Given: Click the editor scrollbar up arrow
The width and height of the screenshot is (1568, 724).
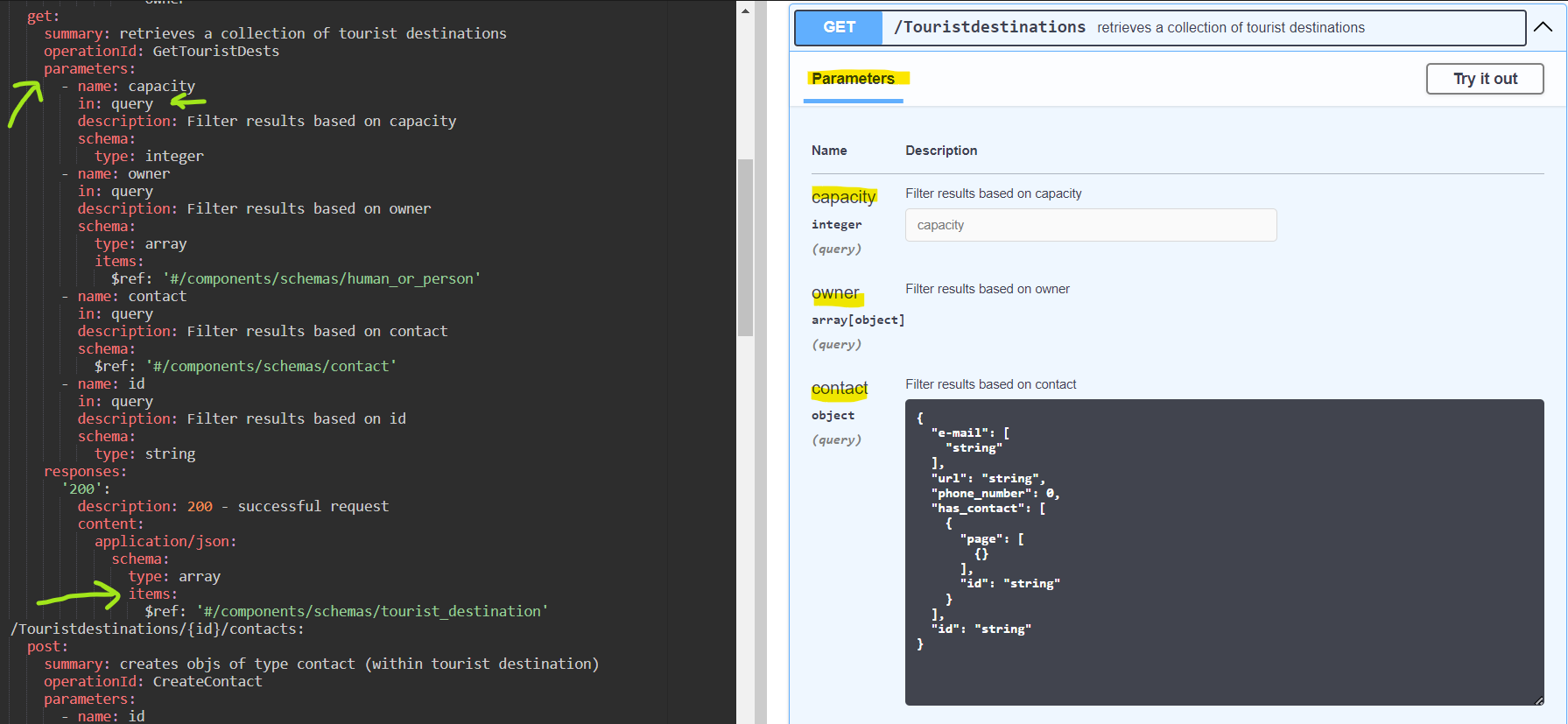Looking at the screenshot, I should click(745, 11).
